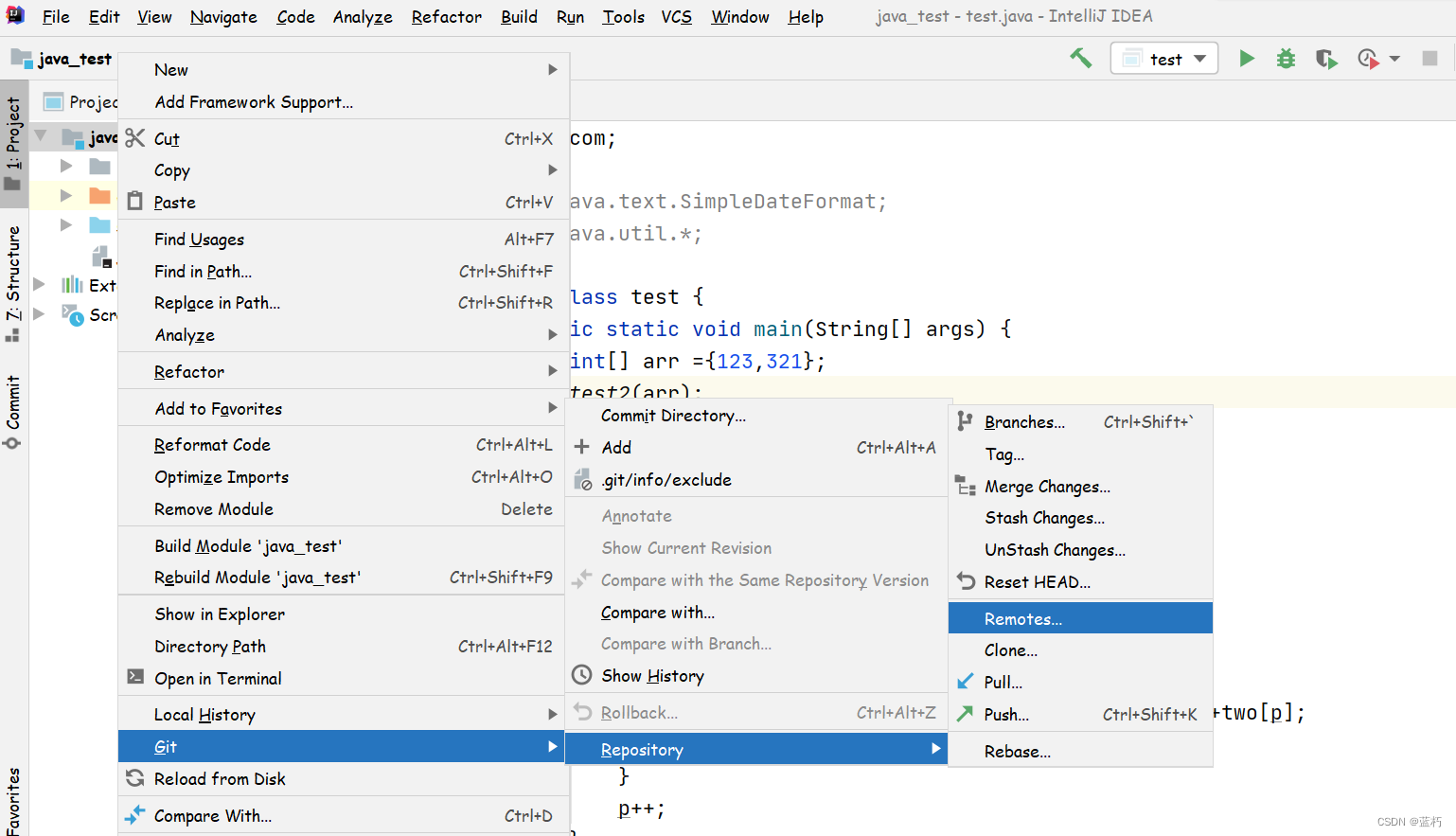Click the Push arrow icon
Viewport: 1456px width, 836px height.
tap(965, 714)
